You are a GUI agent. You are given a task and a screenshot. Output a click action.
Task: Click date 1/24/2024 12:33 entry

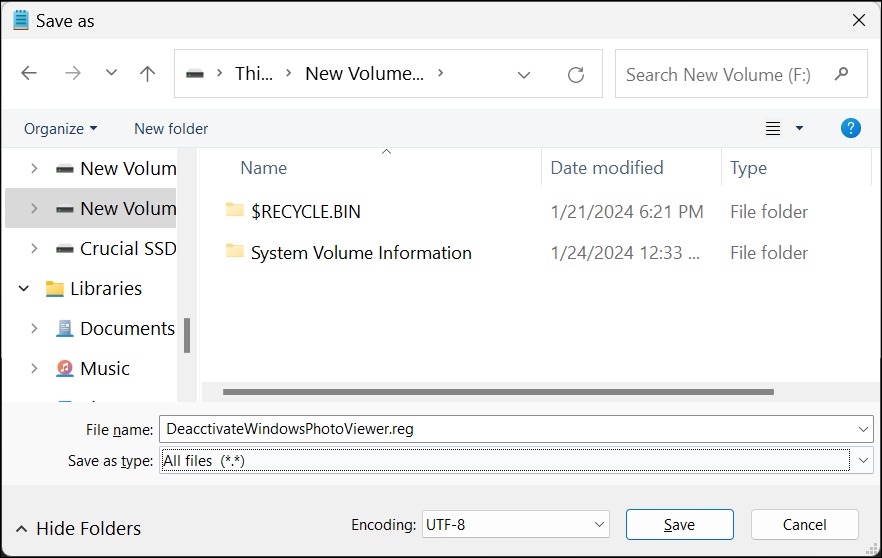tap(625, 253)
